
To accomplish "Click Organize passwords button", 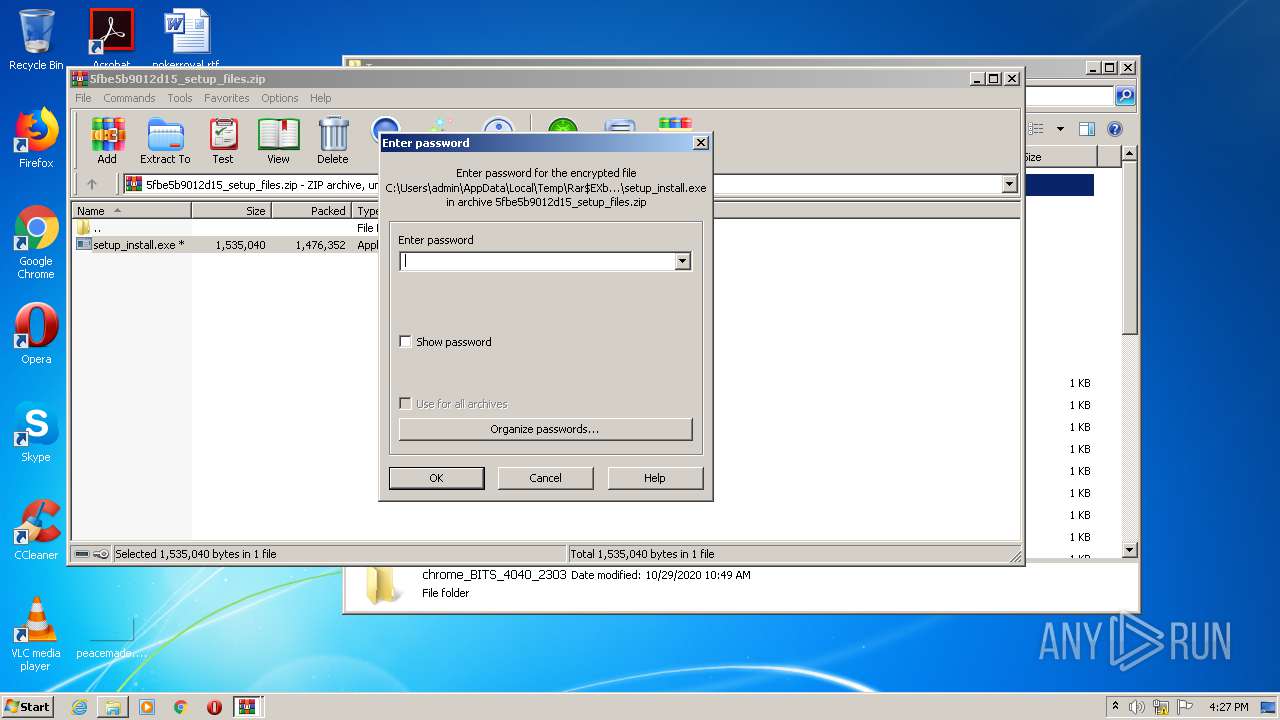I will click(x=545, y=429).
